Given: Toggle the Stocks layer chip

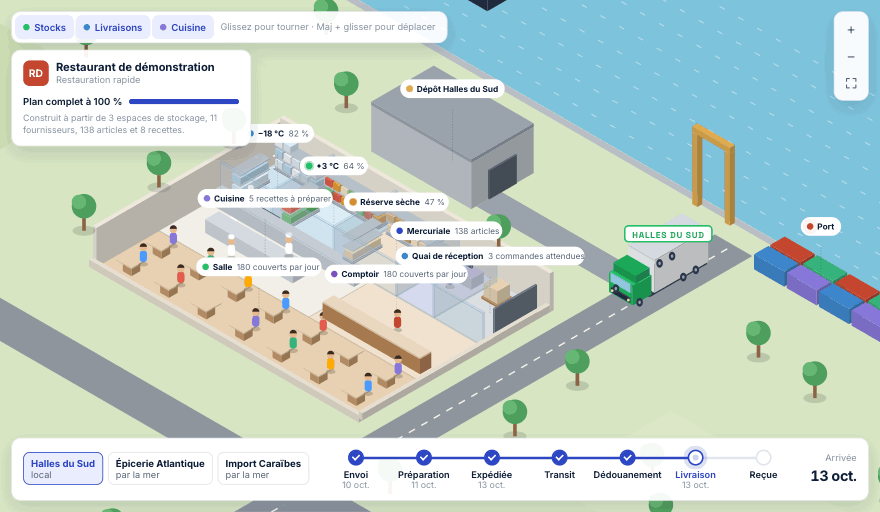Looking at the screenshot, I should [44, 28].
